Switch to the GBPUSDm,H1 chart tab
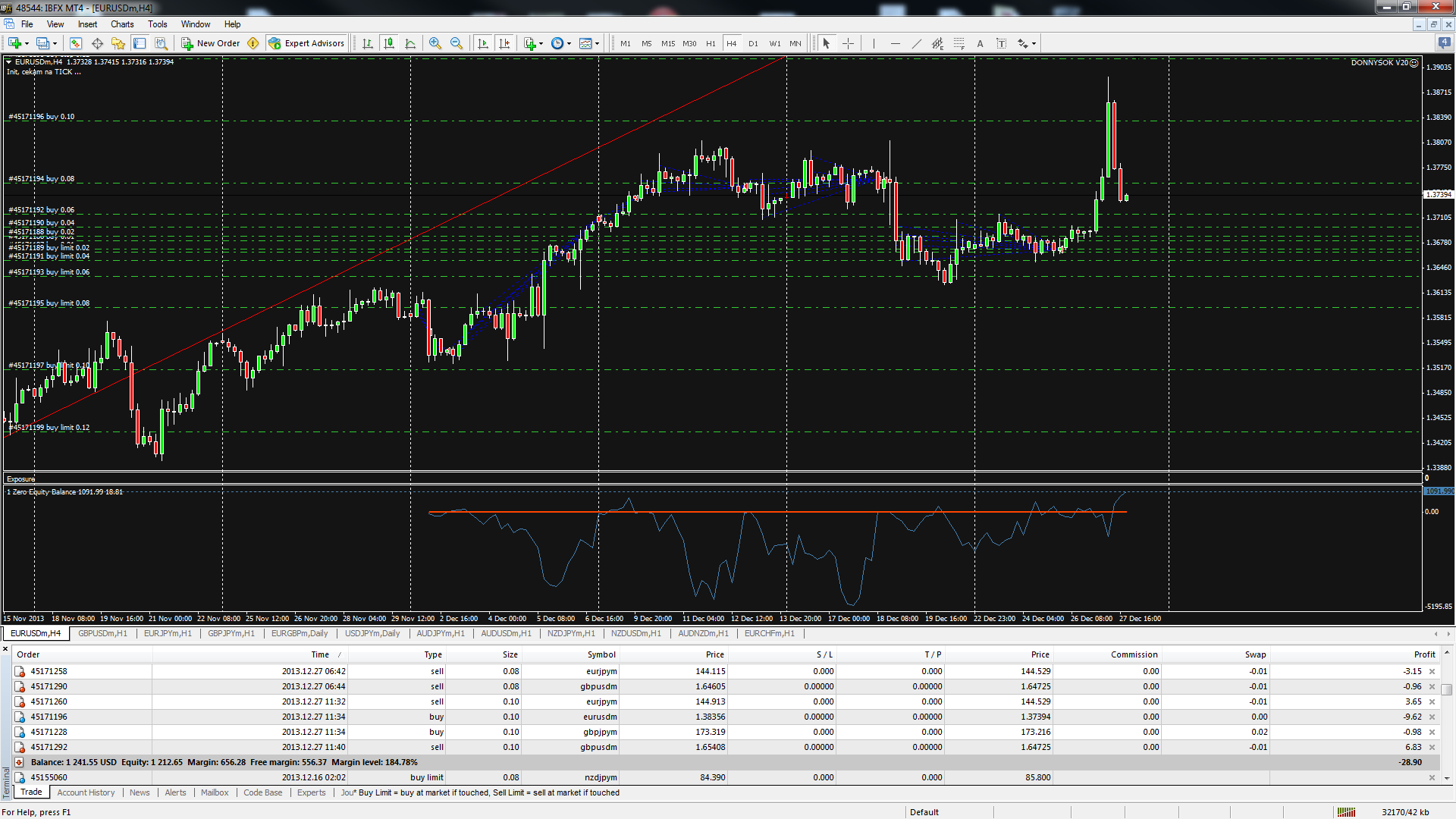The width and height of the screenshot is (1456, 819). click(102, 633)
